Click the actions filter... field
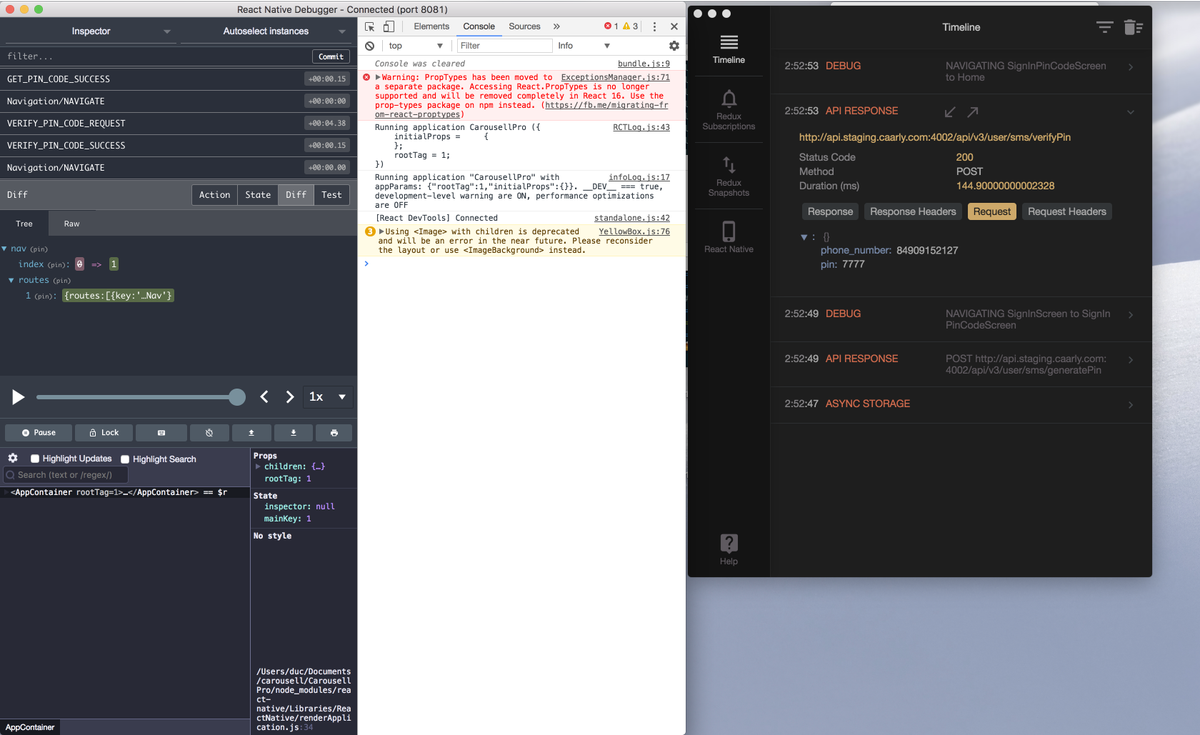Viewport: 1200px width, 735px height. pyautogui.click(x=155, y=57)
